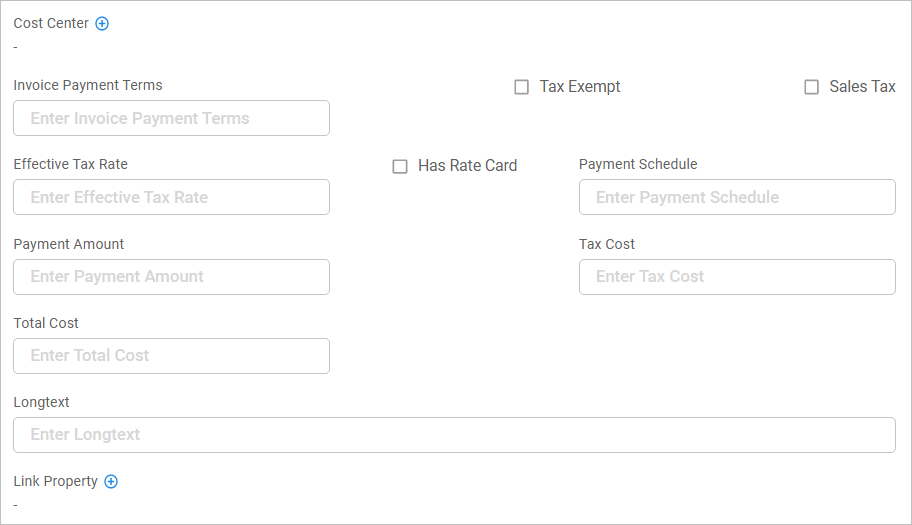Click the plus icon beside Link Property
The width and height of the screenshot is (912, 525).
click(x=111, y=481)
